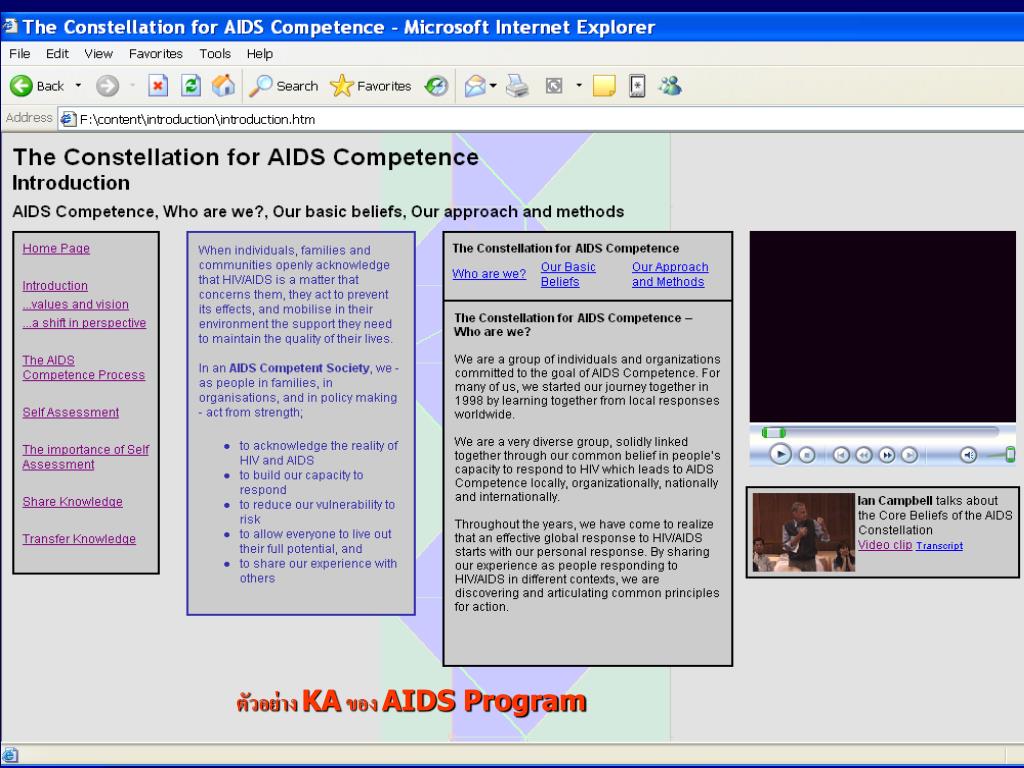Click the IE window title bar icon
Viewport: 1024px width, 768px height.
point(10,26)
